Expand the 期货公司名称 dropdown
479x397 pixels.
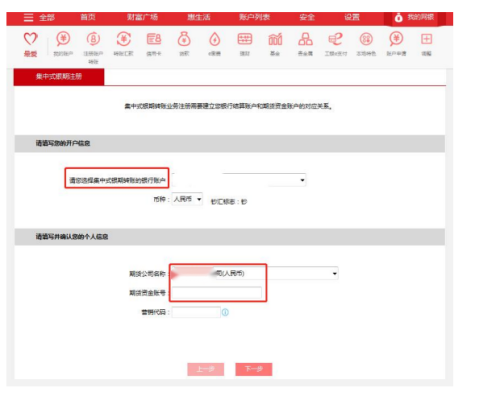pos(255,273)
